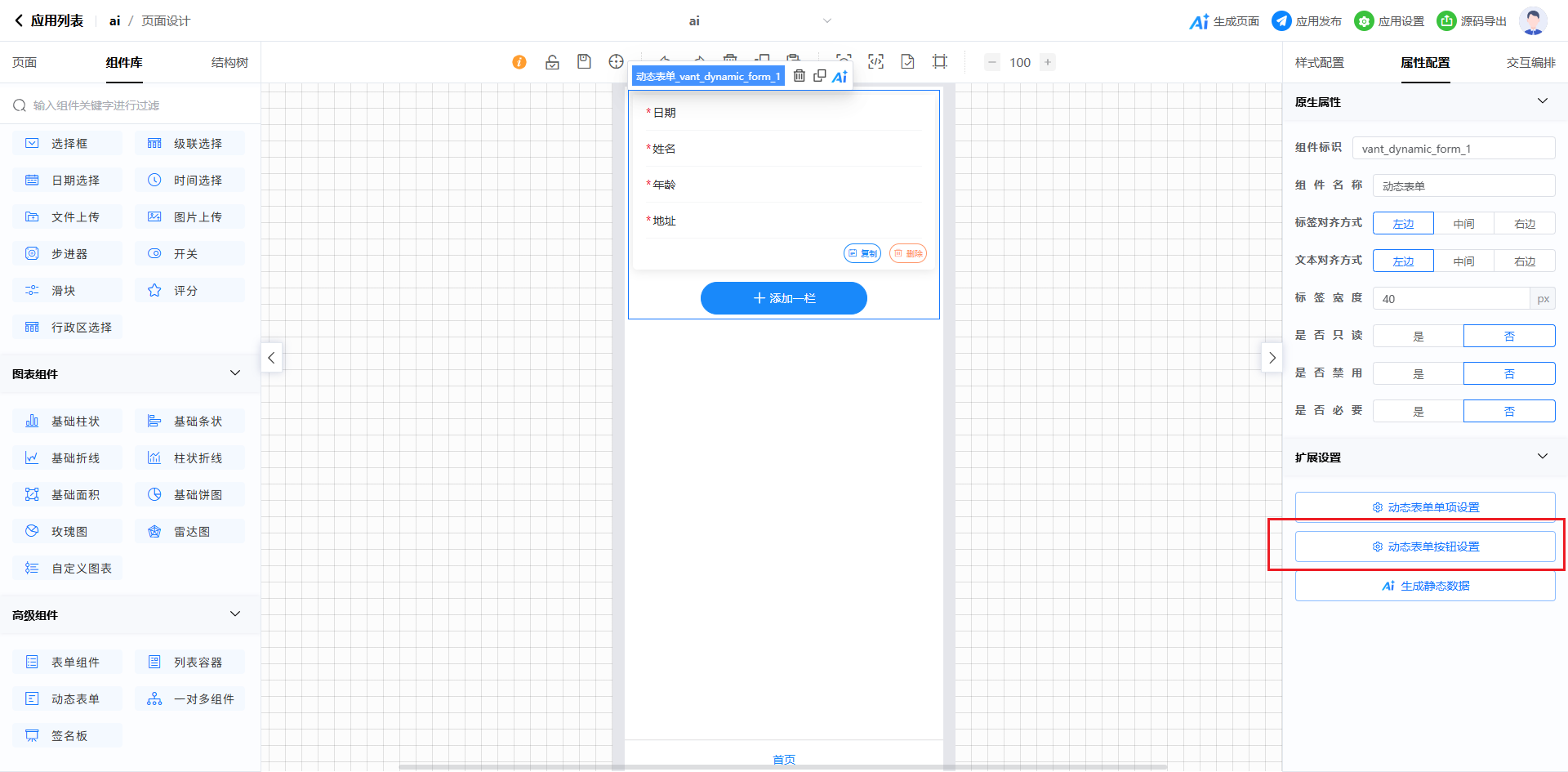Open the ai page dropdown at top center

tap(826, 21)
